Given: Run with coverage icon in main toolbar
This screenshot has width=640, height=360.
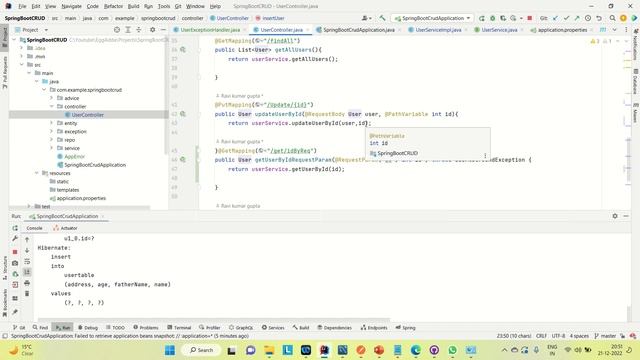Looking at the screenshot, I should click(503, 18).
